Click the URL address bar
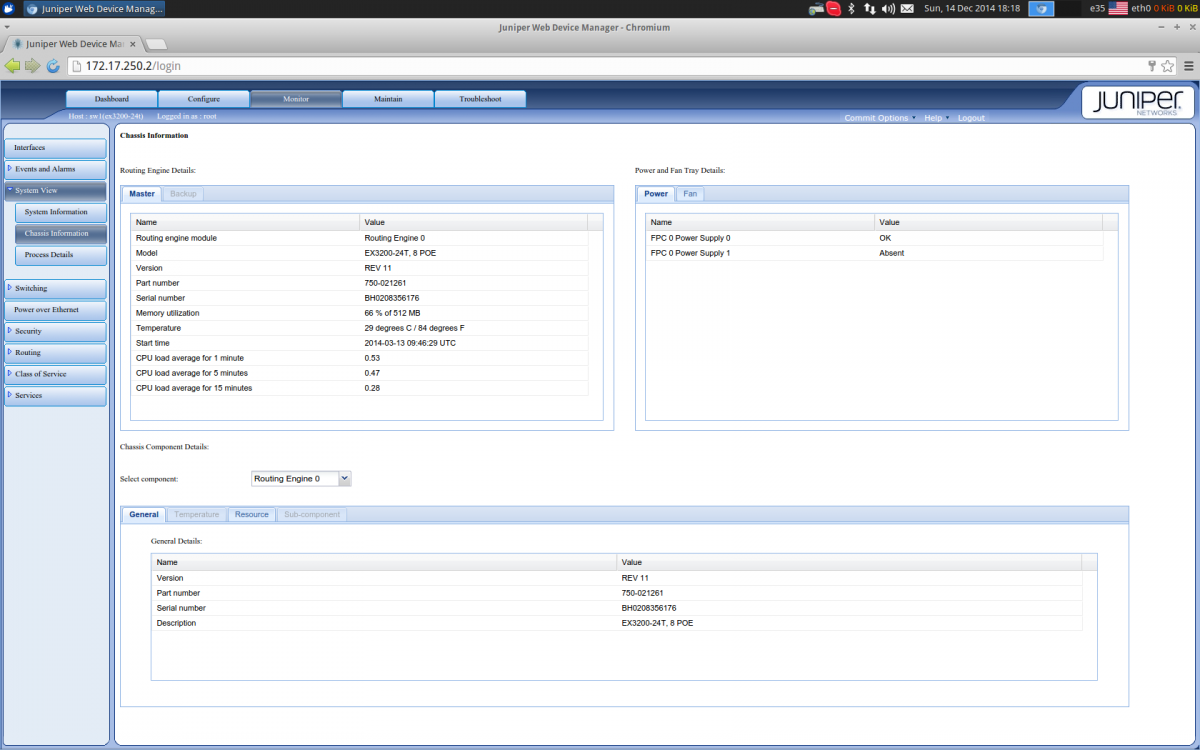The width and height of the screenshot is (1200, 750). tap(600, 66)
